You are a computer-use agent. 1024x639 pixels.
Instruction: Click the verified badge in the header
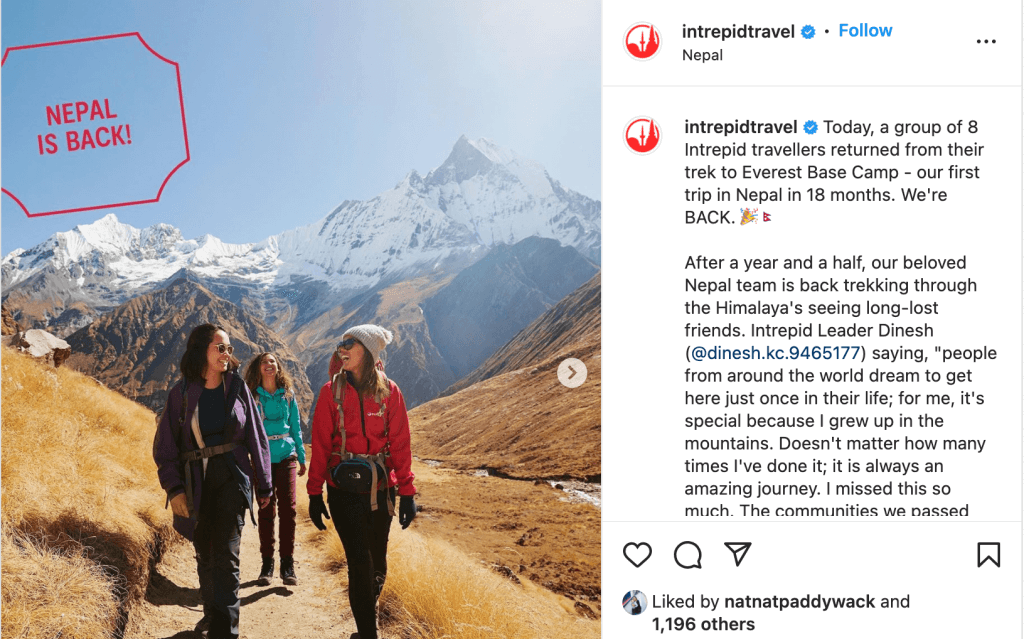(x=808, y=31)
